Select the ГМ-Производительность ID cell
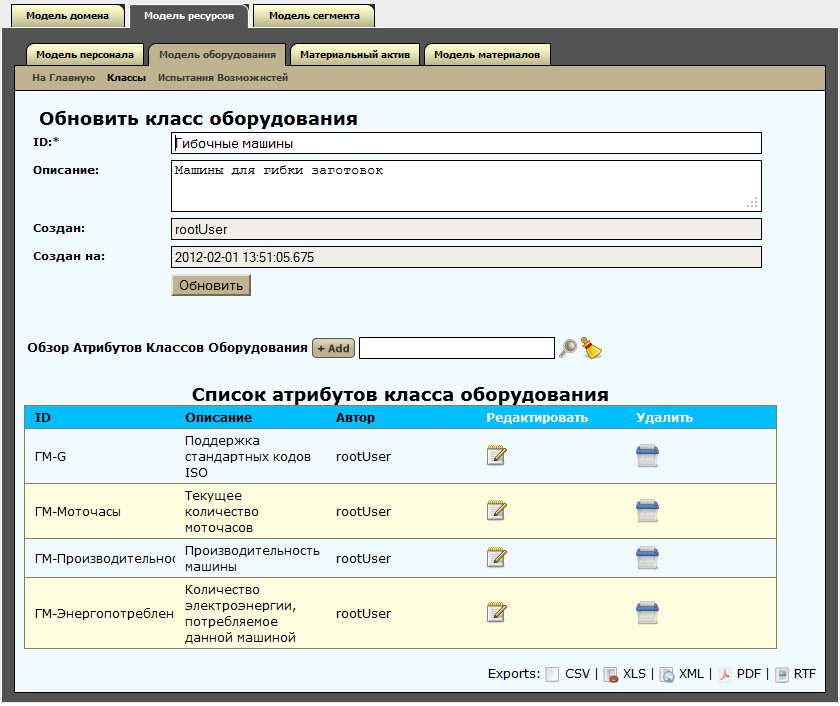Screen dimensions: 840x706 coord(105,559)
